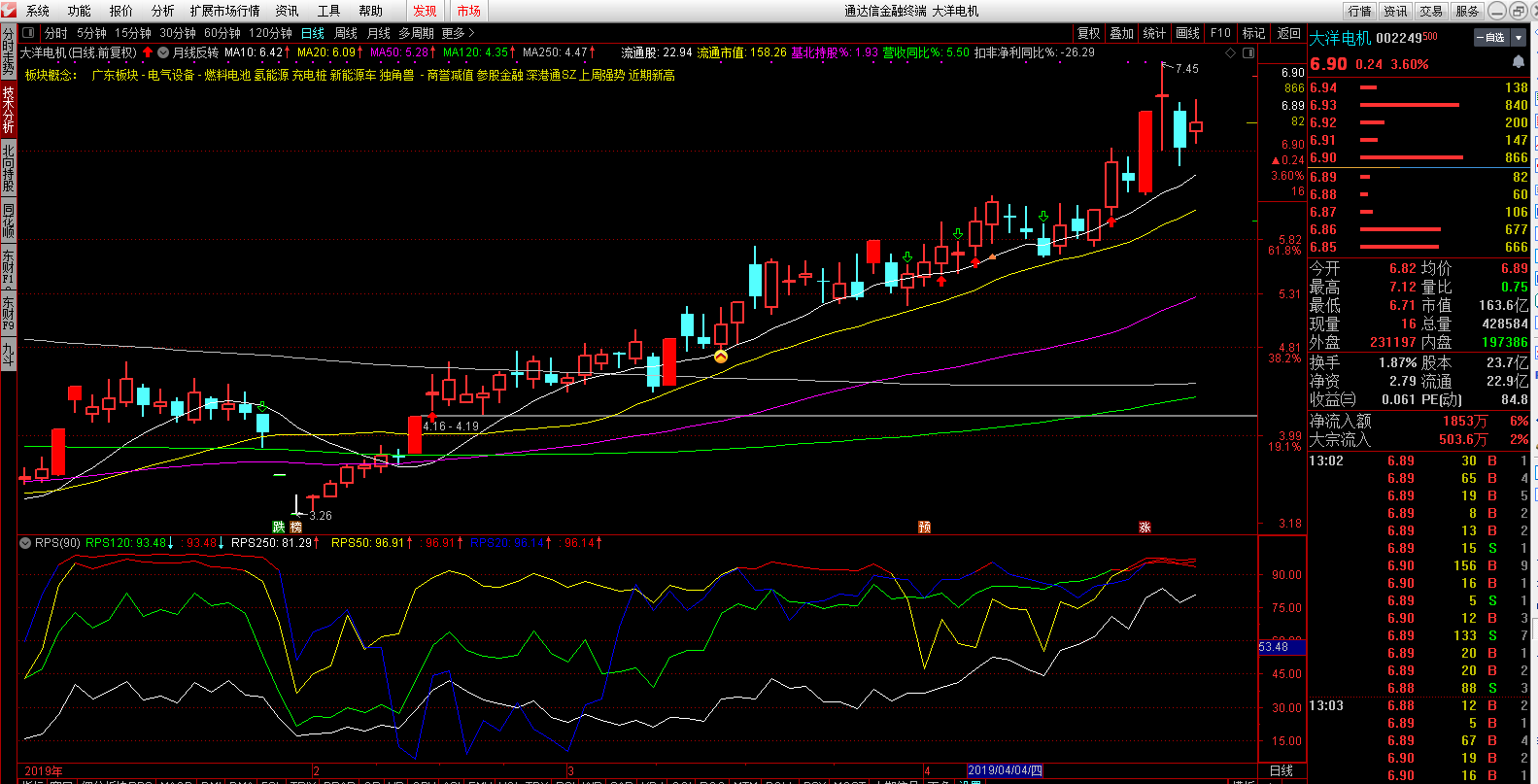Open the 同花顺 sidebar tab

pyautogui.click(x=8, y=221)
